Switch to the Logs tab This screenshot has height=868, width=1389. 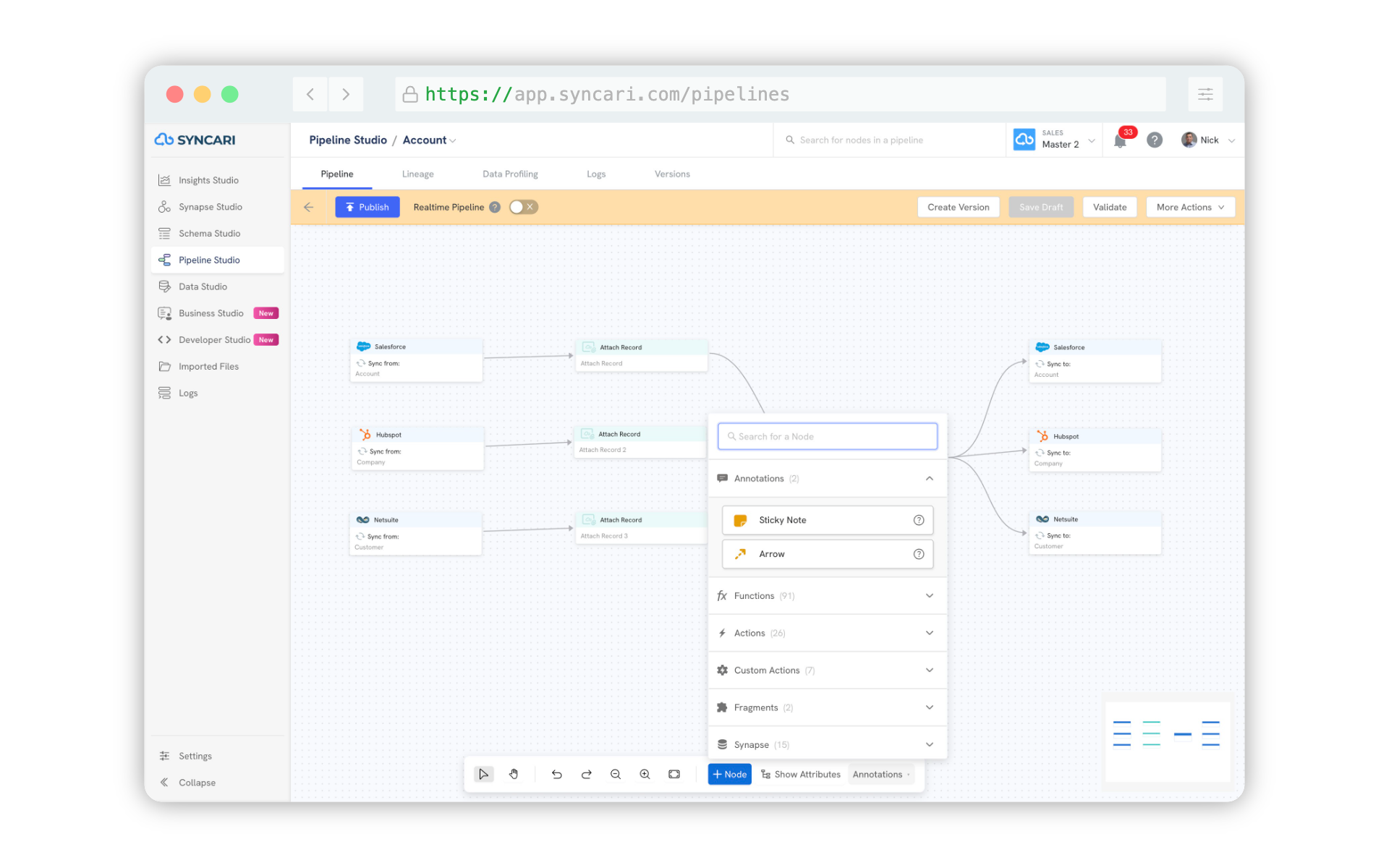tap(596, 174)
